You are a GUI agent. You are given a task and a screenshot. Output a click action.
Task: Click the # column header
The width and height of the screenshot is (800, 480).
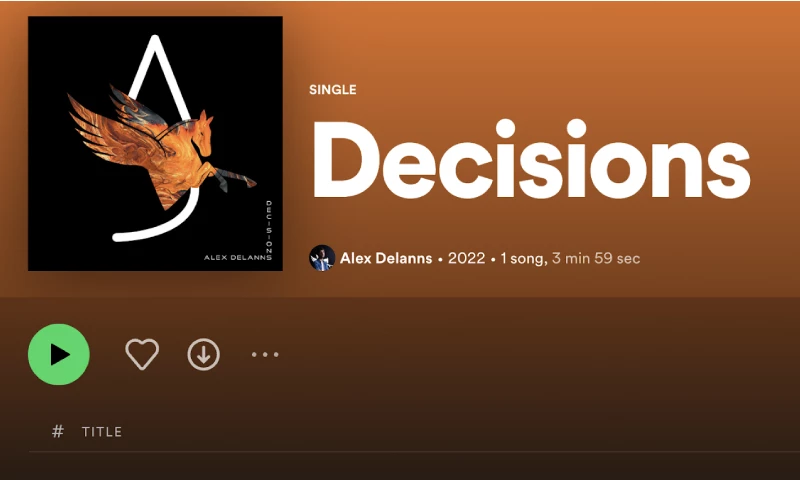(x=58, y=432)
